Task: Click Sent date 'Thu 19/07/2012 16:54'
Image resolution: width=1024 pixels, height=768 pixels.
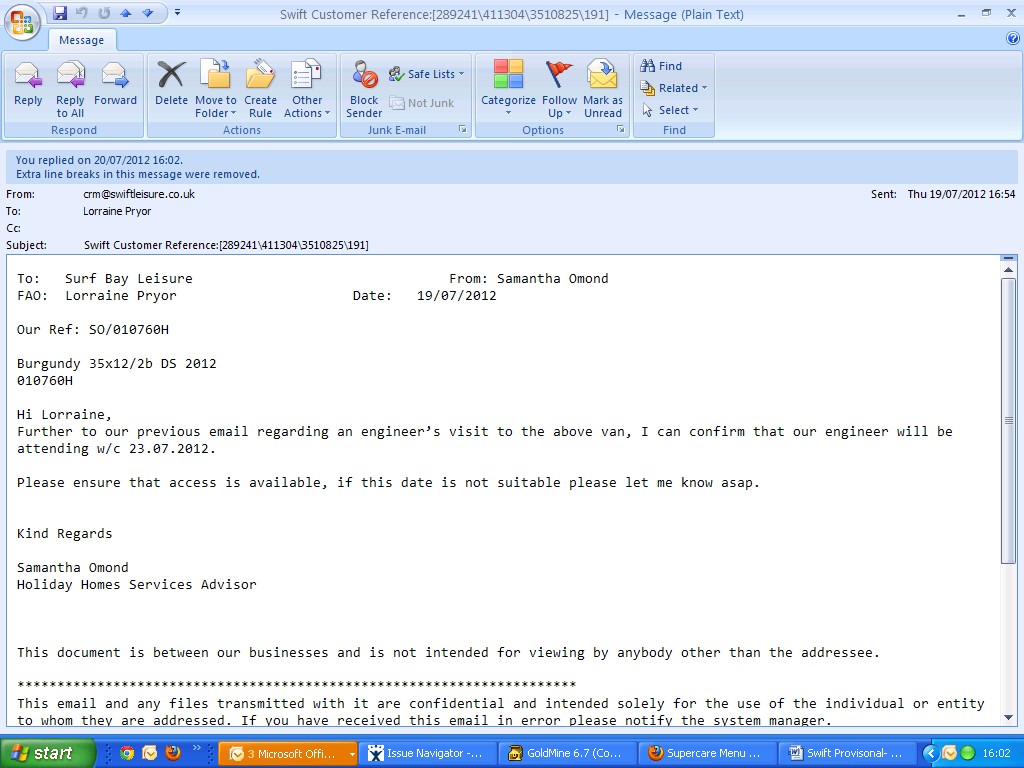Action: pyautogui.click(x=961, y=194)
